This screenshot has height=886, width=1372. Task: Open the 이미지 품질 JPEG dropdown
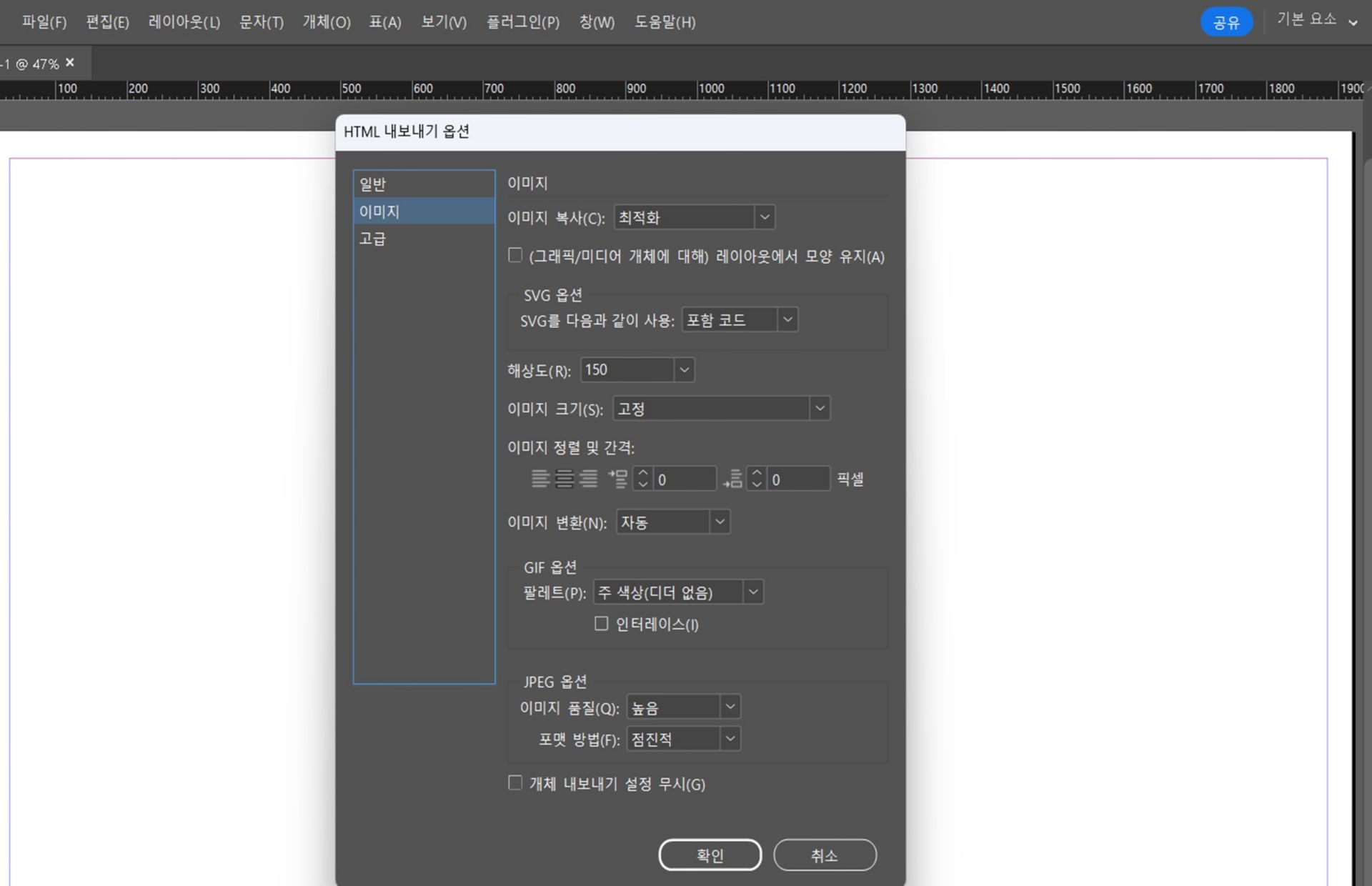pyautogui.click(x=730, y=707)
